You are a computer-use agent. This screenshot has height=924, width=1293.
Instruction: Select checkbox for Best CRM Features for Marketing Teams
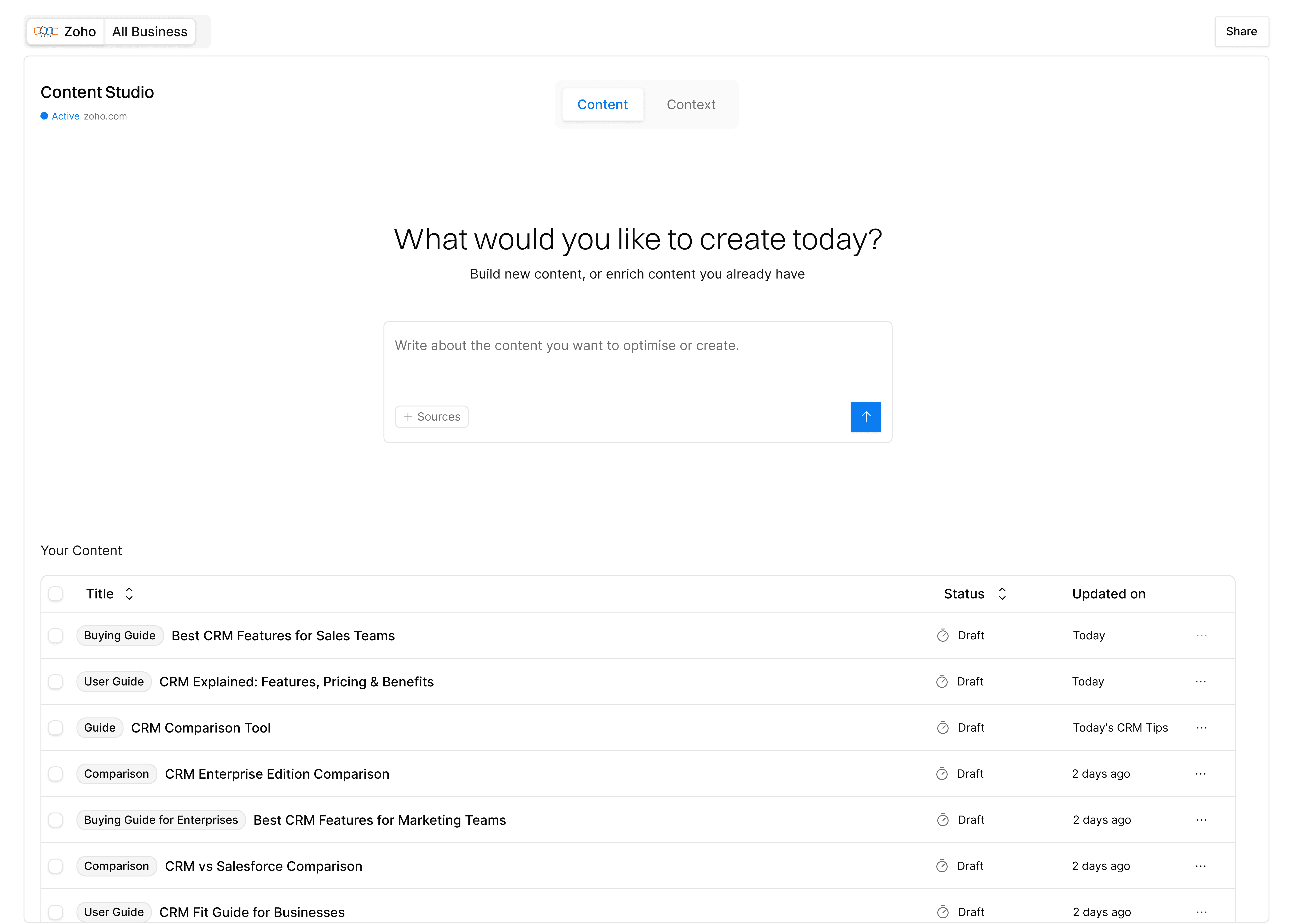[x=56, y=820]
